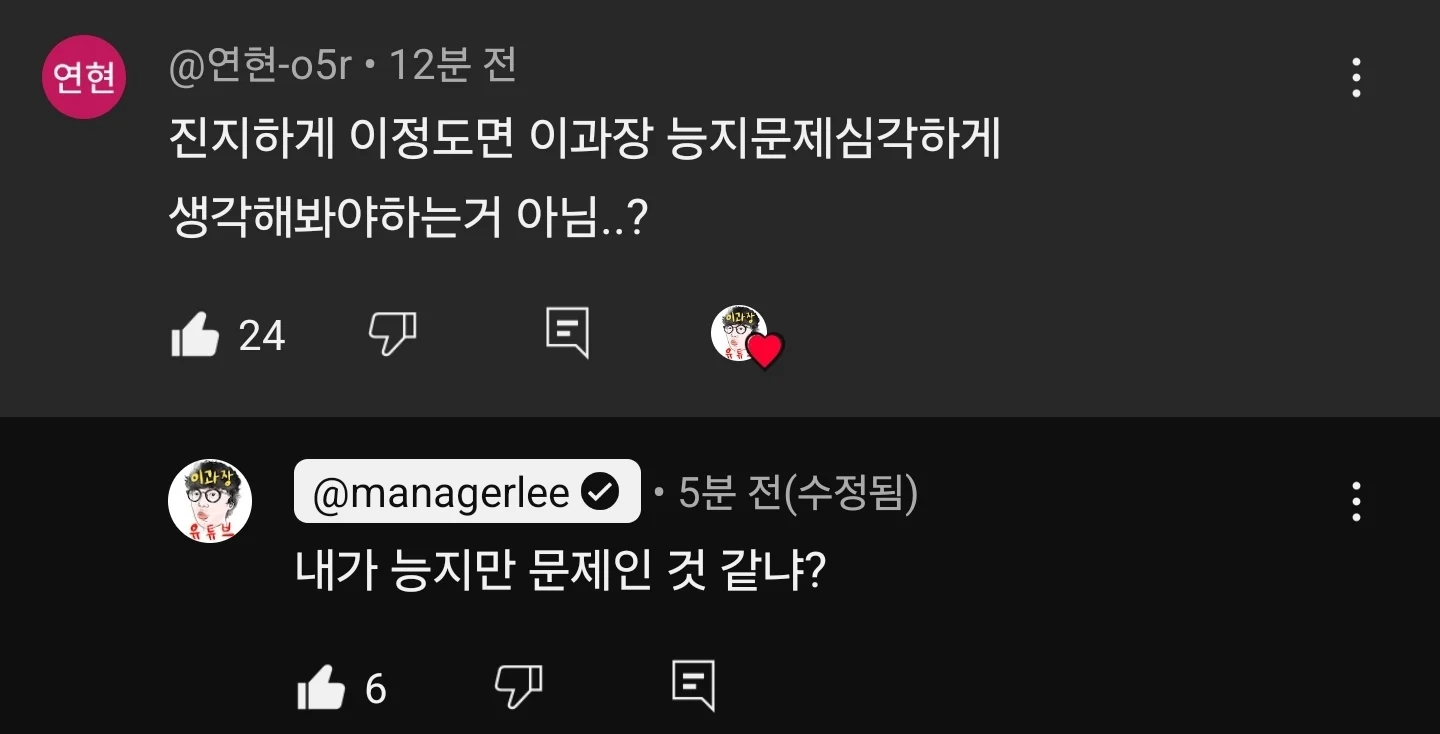Click the like count 6 on the reply
This screenshot has height=734, width=1440.
[375, 689]
